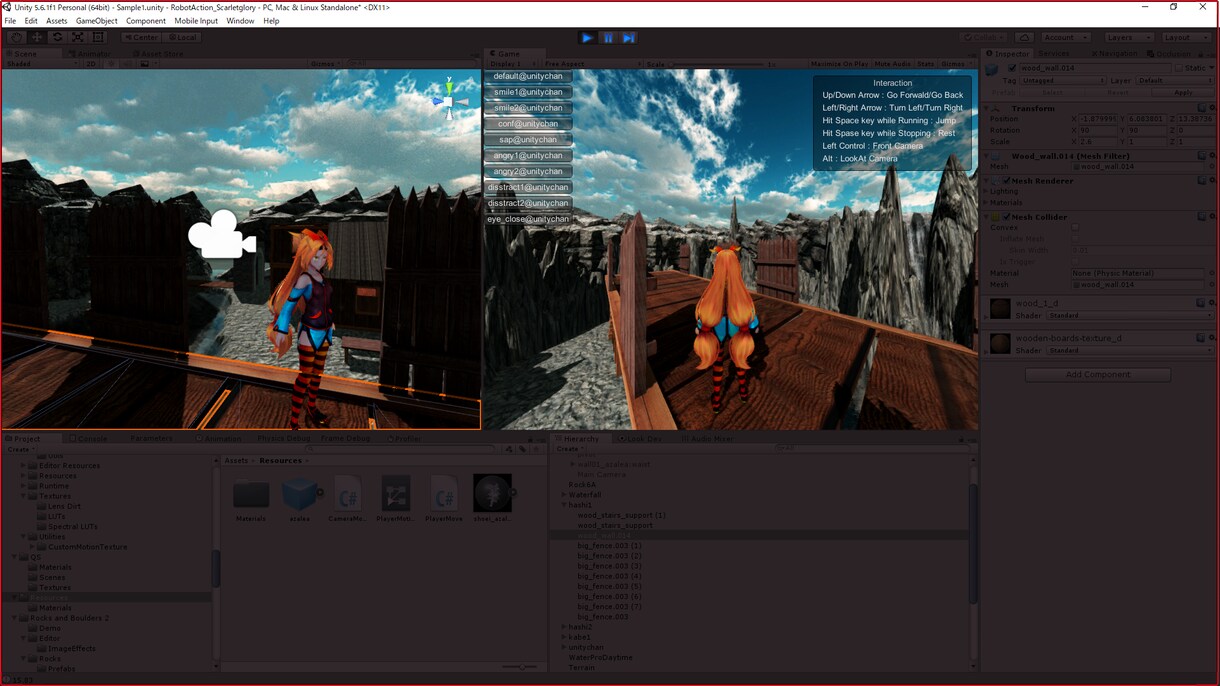The image size is (1220, 686).
Task: Click Apply prefab button
Action: coord(1182,93)
